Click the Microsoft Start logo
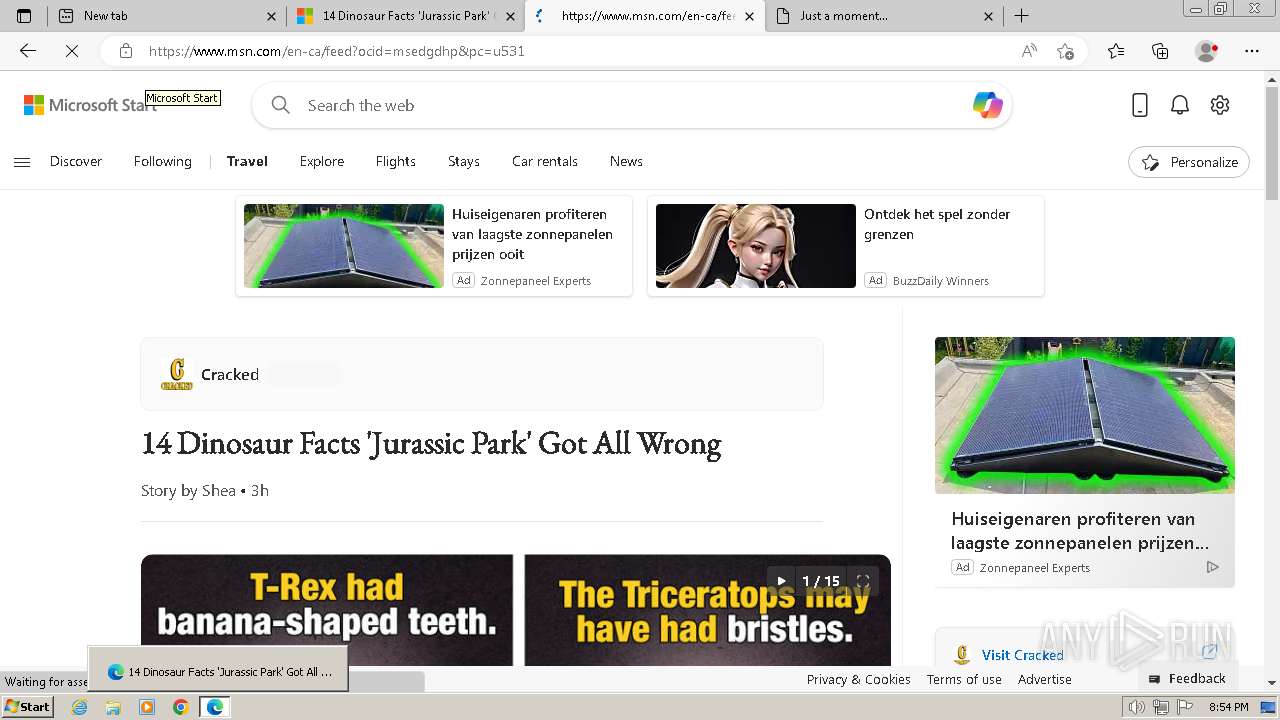The width and height of the screenshot is (1280, 720). 90,105
